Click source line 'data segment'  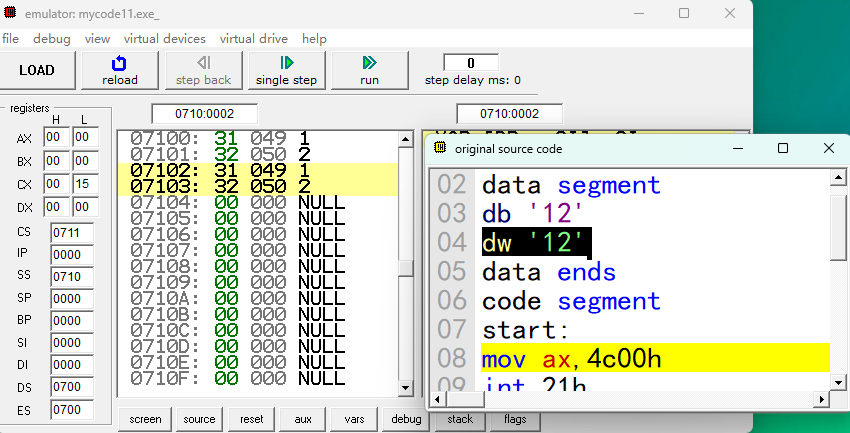coord(571,185)
